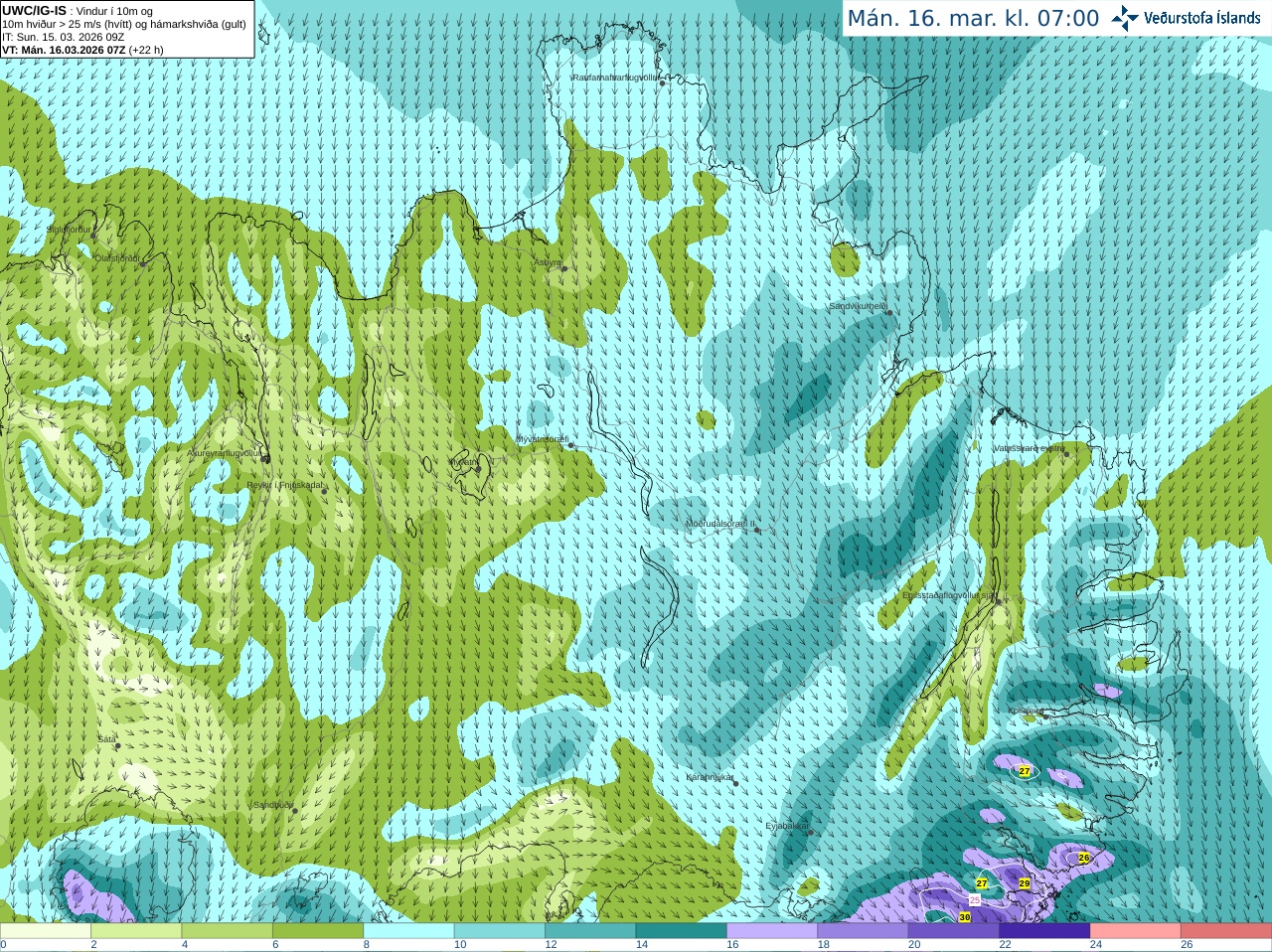
Task: Click the Ásbyrgi station marker
Action: coord(564,268)
